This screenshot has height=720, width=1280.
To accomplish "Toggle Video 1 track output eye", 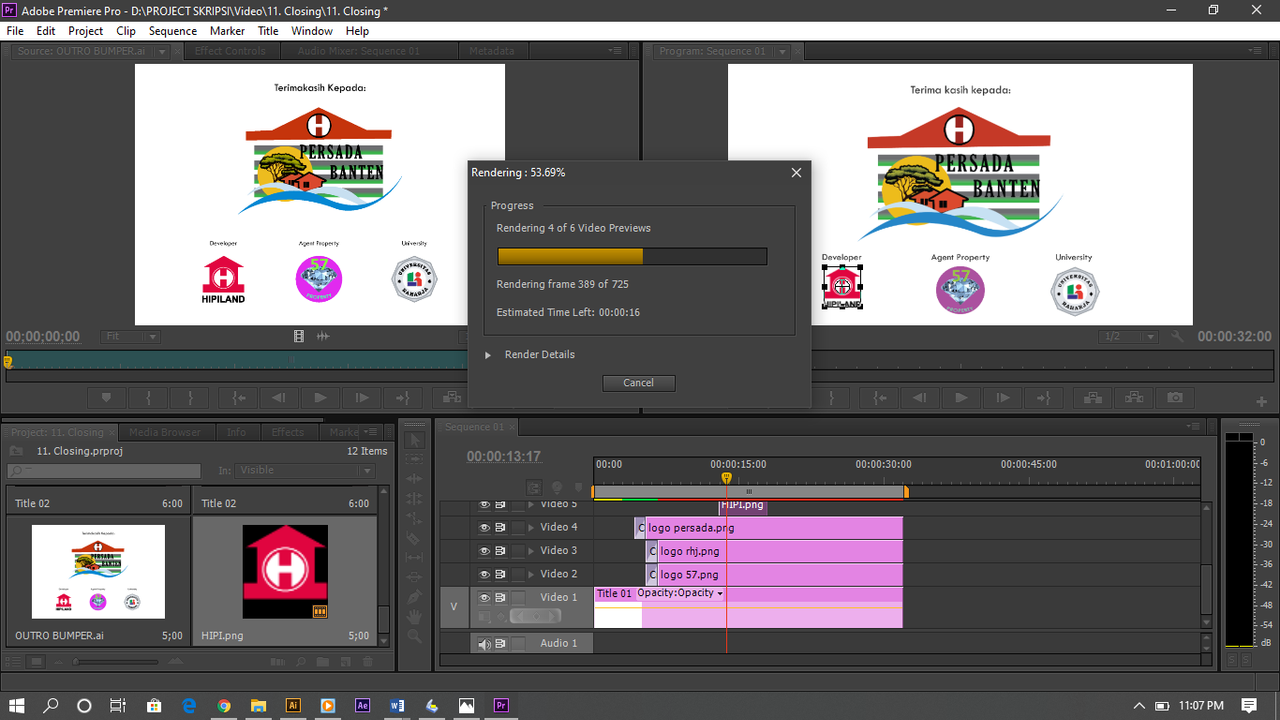I will pos(484,598).
